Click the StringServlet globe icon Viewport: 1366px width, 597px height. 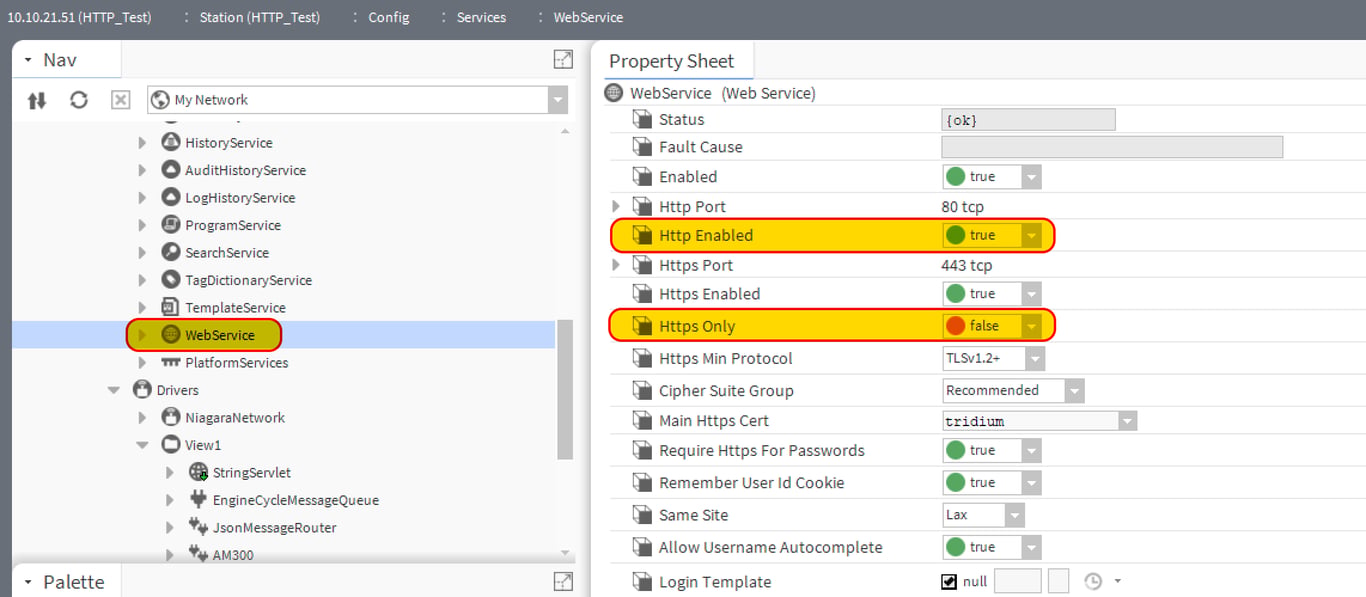click(x=198, y=472)
